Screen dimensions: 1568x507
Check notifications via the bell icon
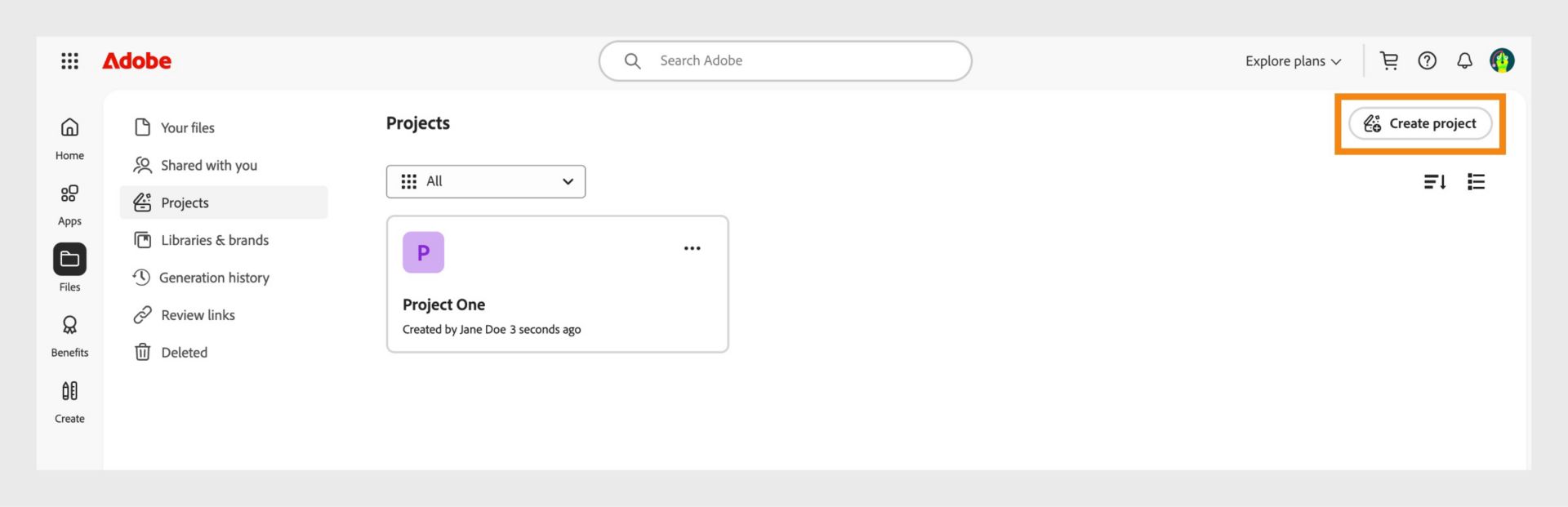click(x=1464, y=60)
